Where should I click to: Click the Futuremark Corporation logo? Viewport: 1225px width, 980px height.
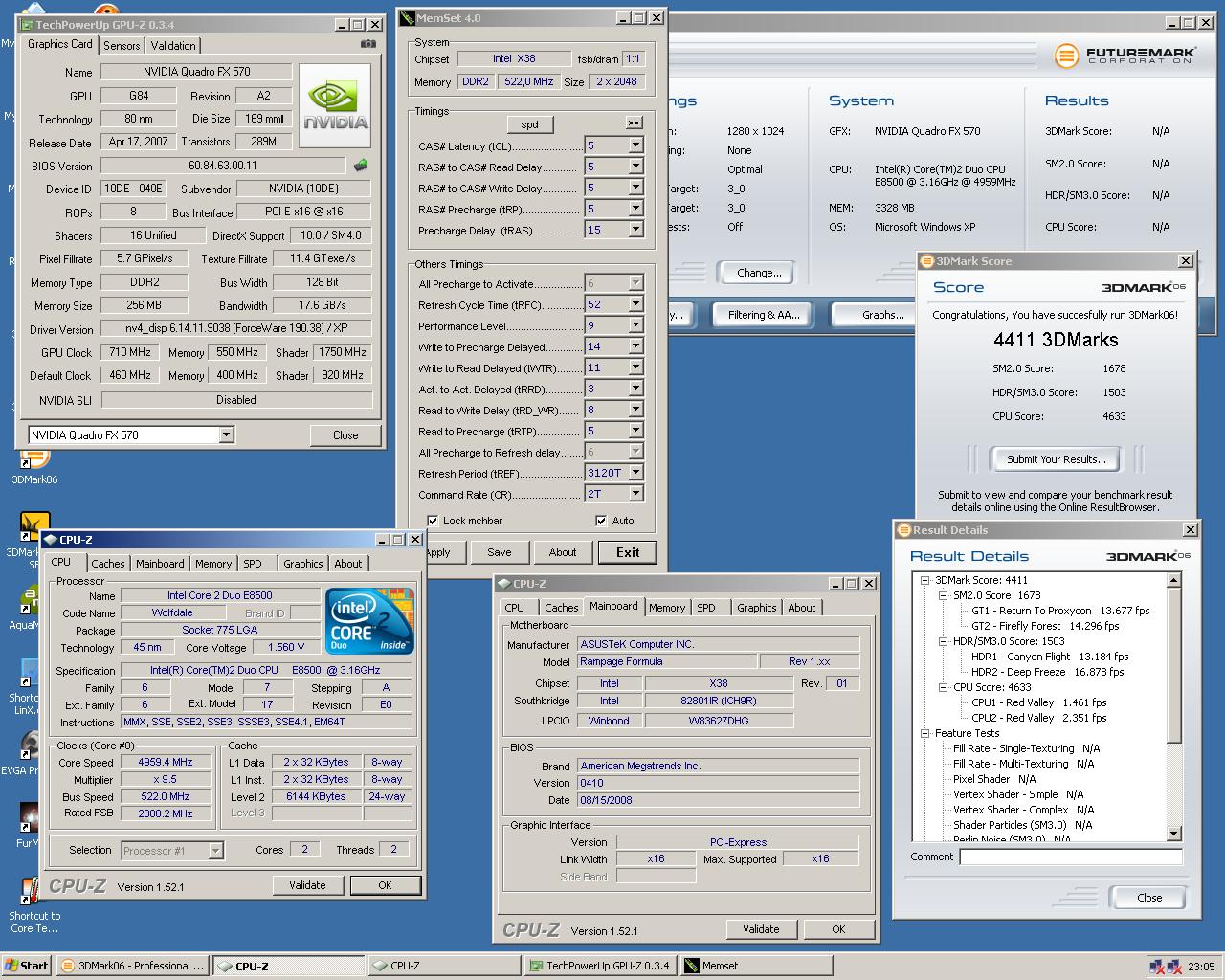[1124, 56]
